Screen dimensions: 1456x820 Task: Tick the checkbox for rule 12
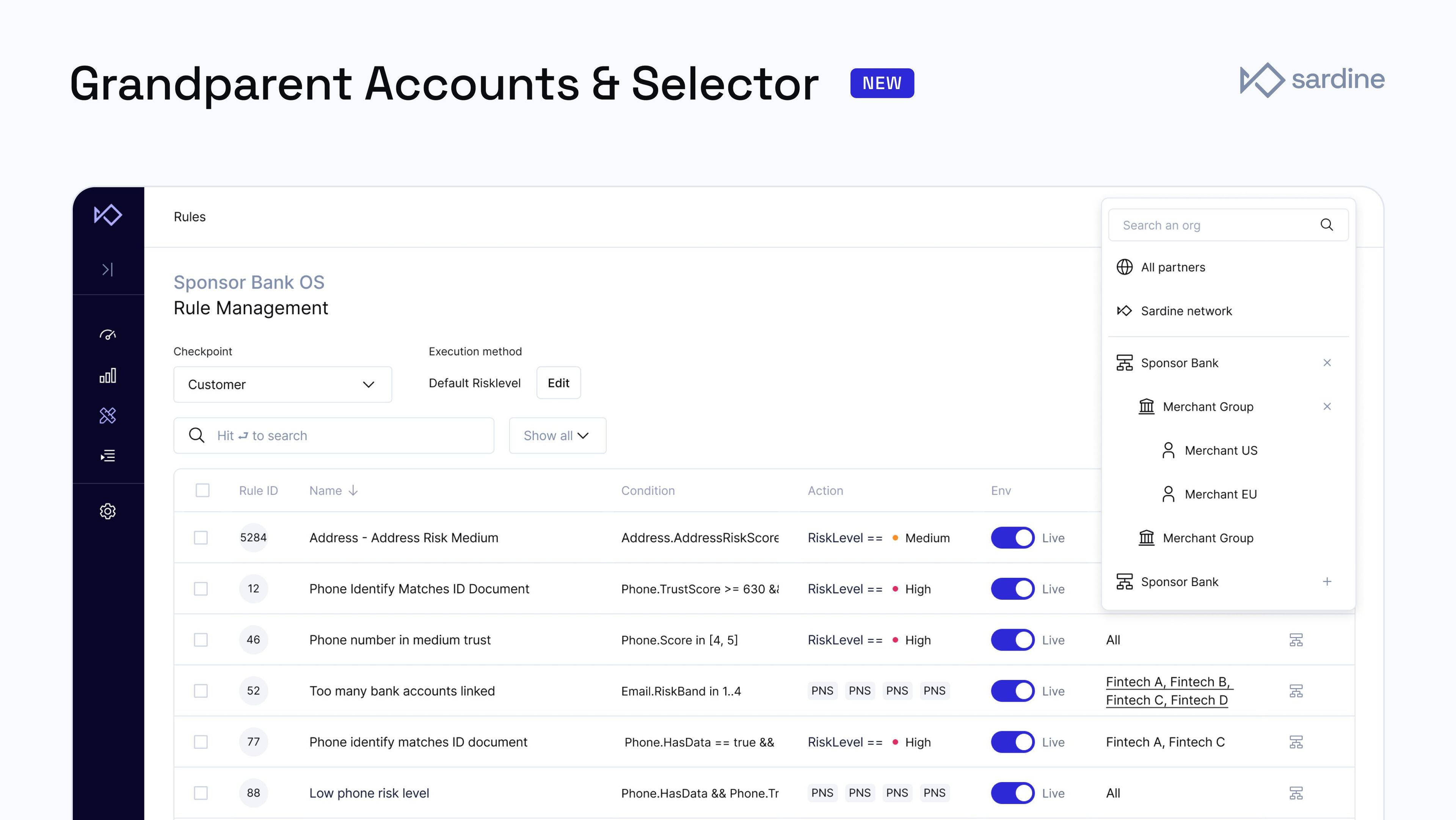tap(201, 589)
